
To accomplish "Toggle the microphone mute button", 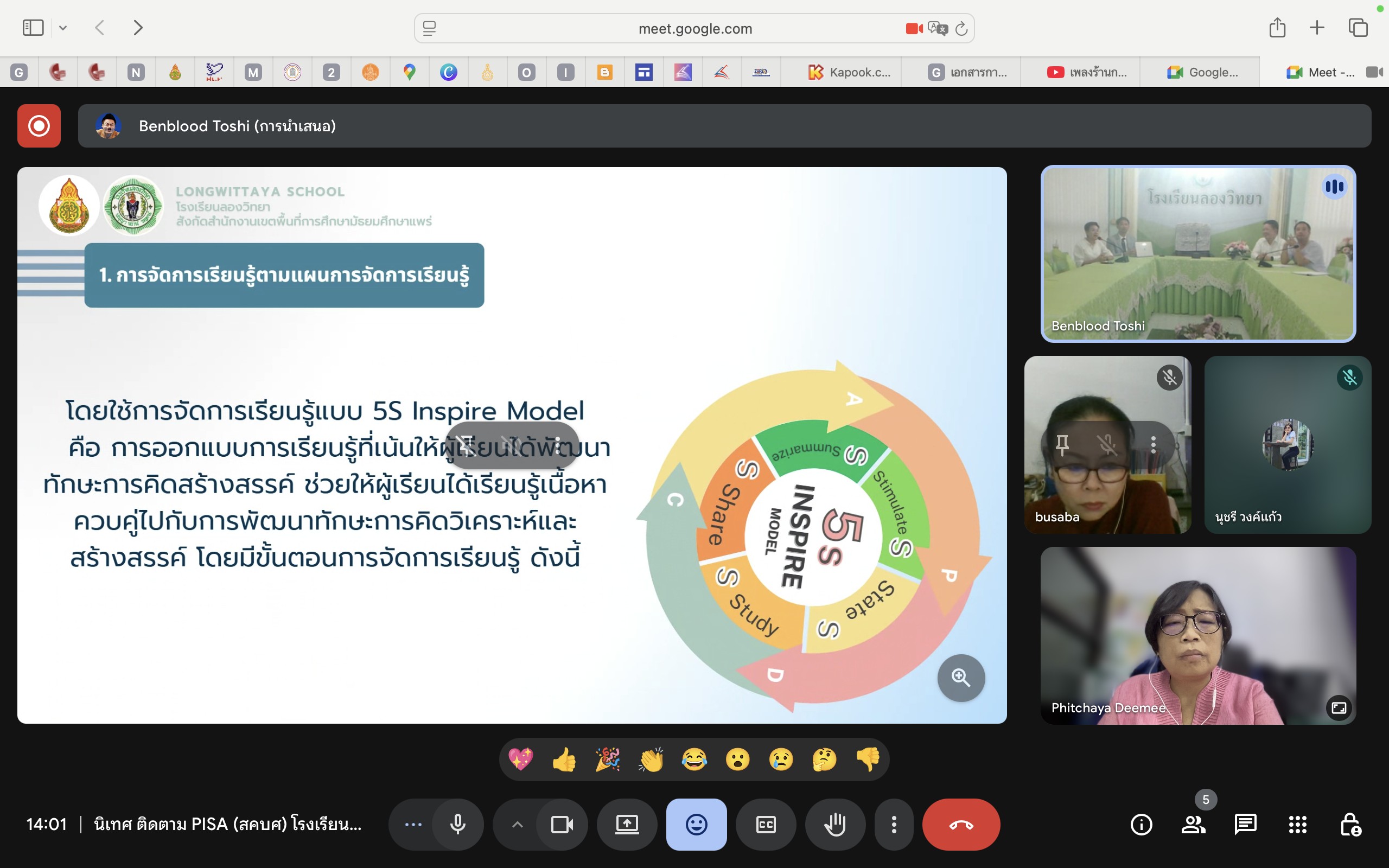I will click(457, 825).
